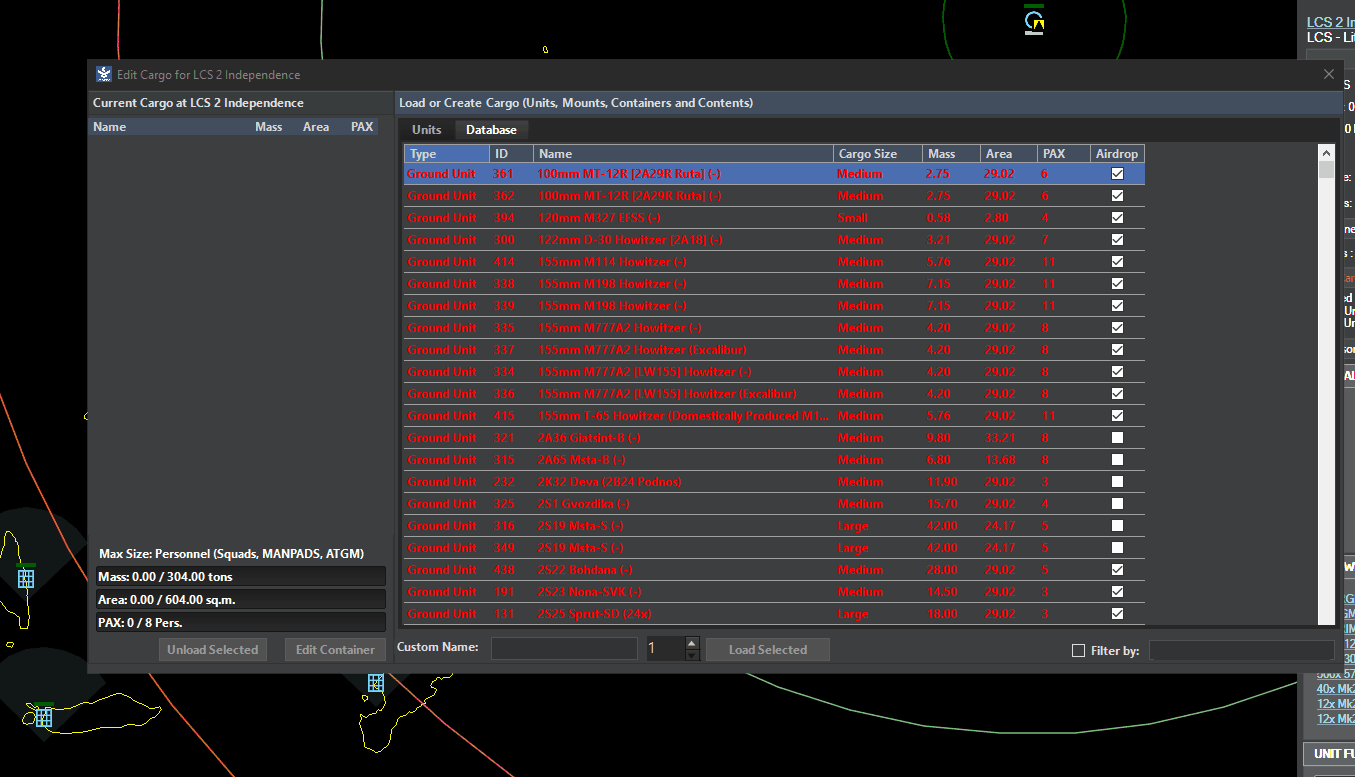This screenshot has height=777, width=1355.
Task: Increase the load quantity with up arrow
Action: click(x=692, y=643)
